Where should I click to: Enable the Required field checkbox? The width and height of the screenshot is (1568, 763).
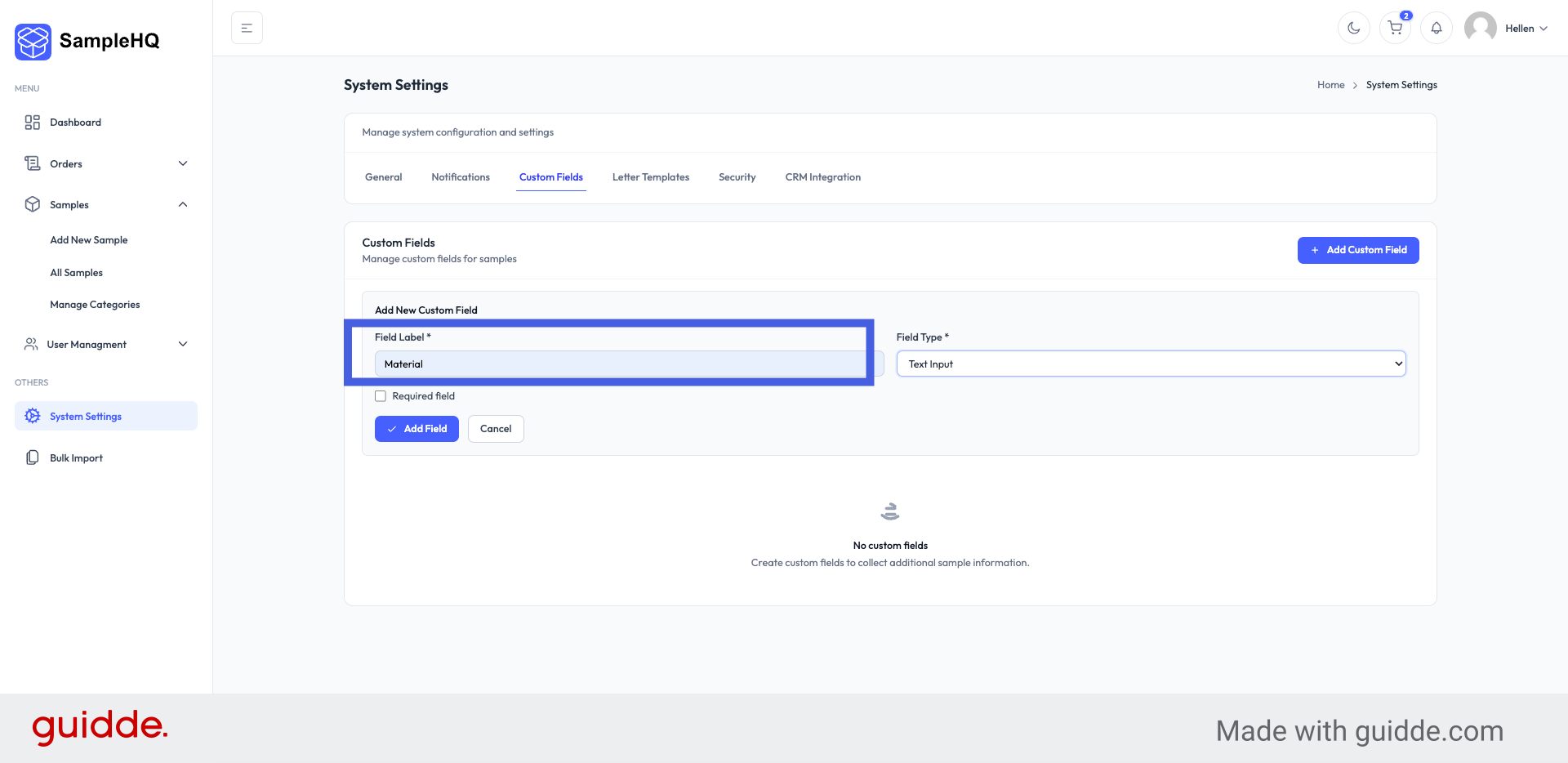[380, 395]
